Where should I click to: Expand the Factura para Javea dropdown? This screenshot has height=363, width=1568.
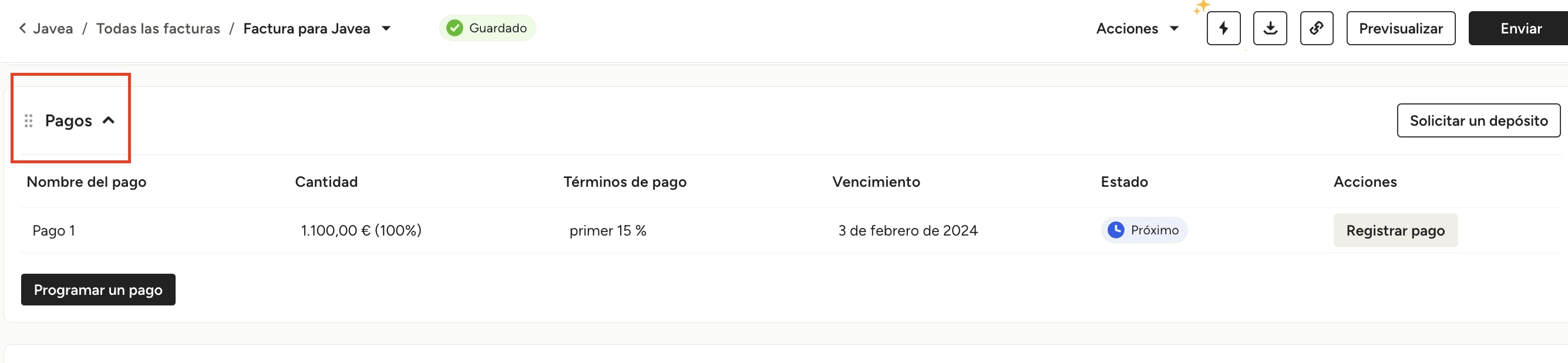pos(386,29)
